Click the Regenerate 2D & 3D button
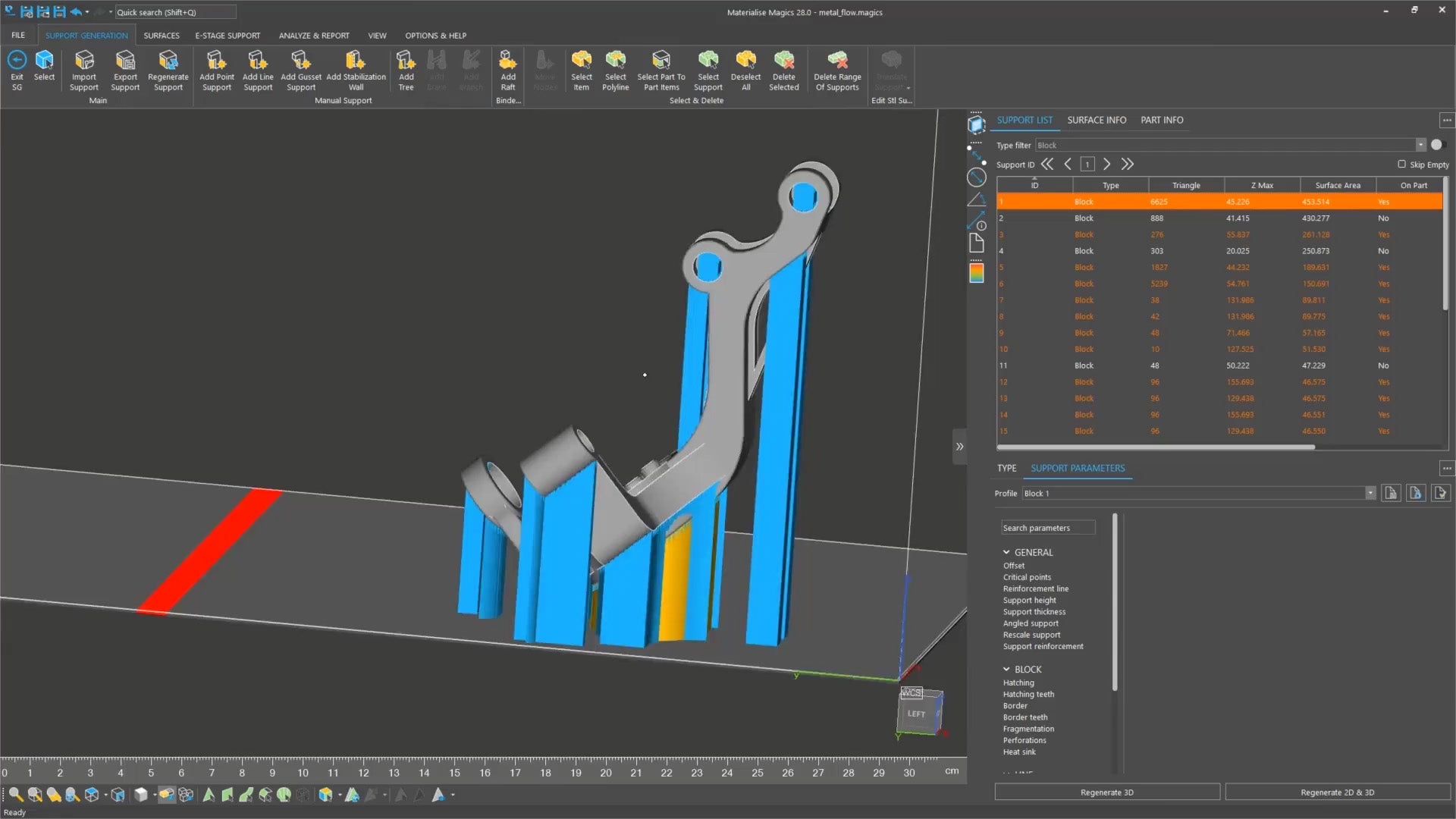The image size is (1456, 819). 1338,792
